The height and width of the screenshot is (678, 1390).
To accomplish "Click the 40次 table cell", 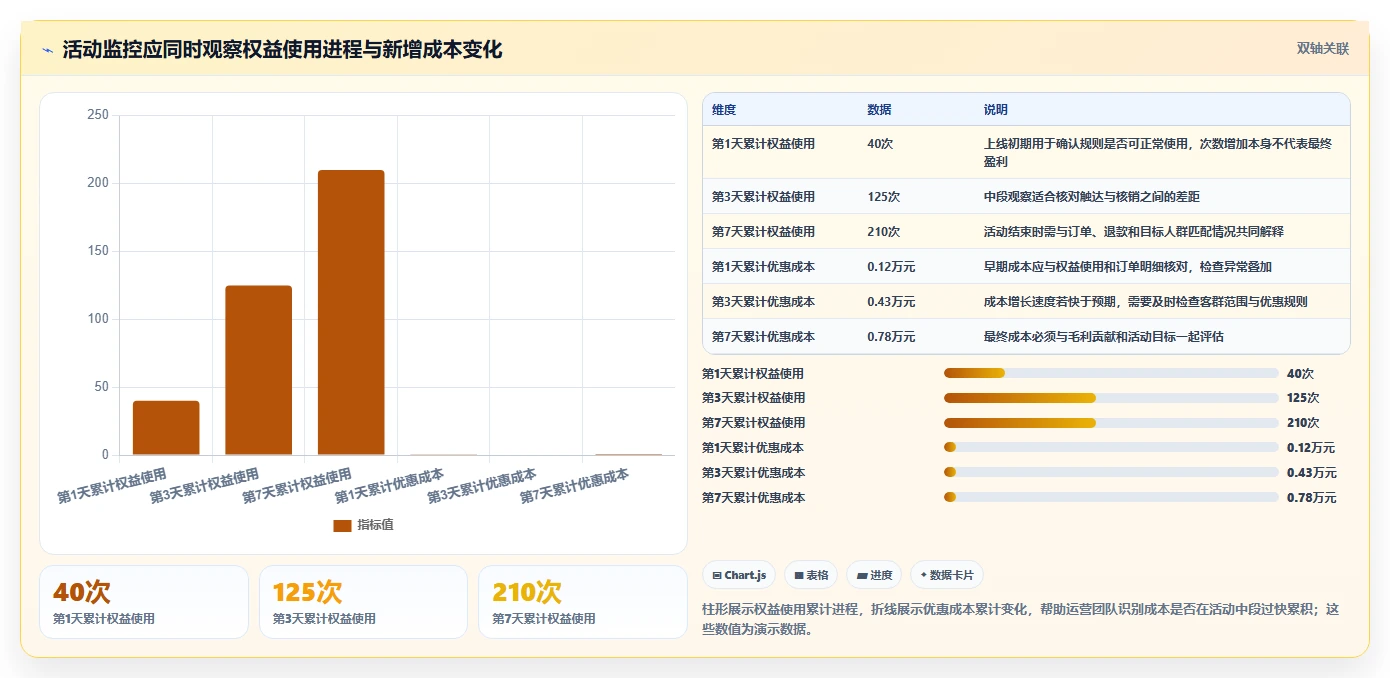I will (x=880, y=144).
